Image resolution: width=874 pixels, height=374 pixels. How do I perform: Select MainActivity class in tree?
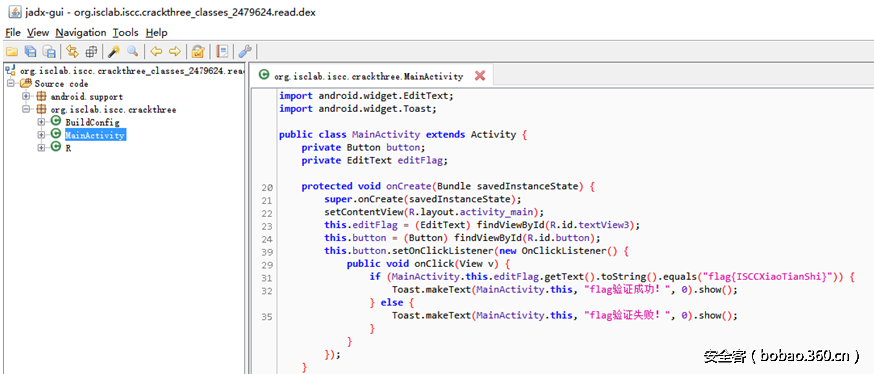point(95,135)
